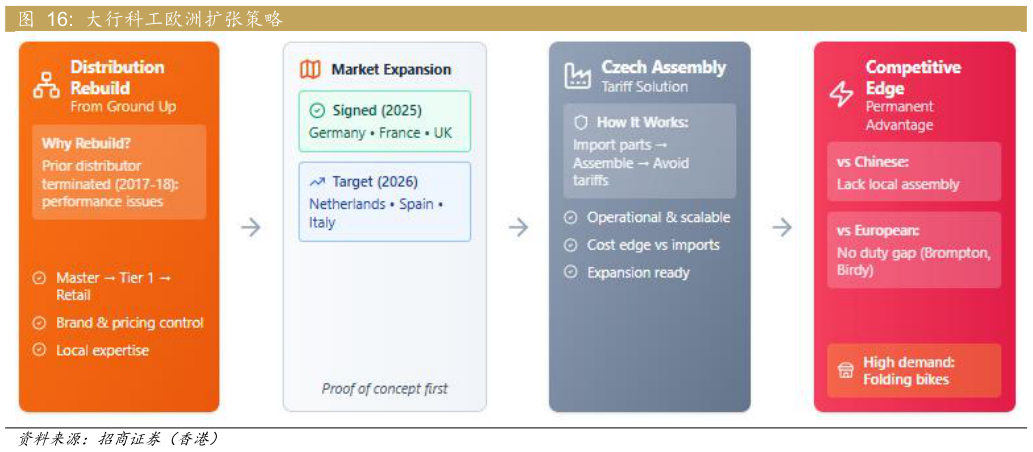Click the shield icon beside How It Works
The image size is (1033, 452).
[581, 122]
